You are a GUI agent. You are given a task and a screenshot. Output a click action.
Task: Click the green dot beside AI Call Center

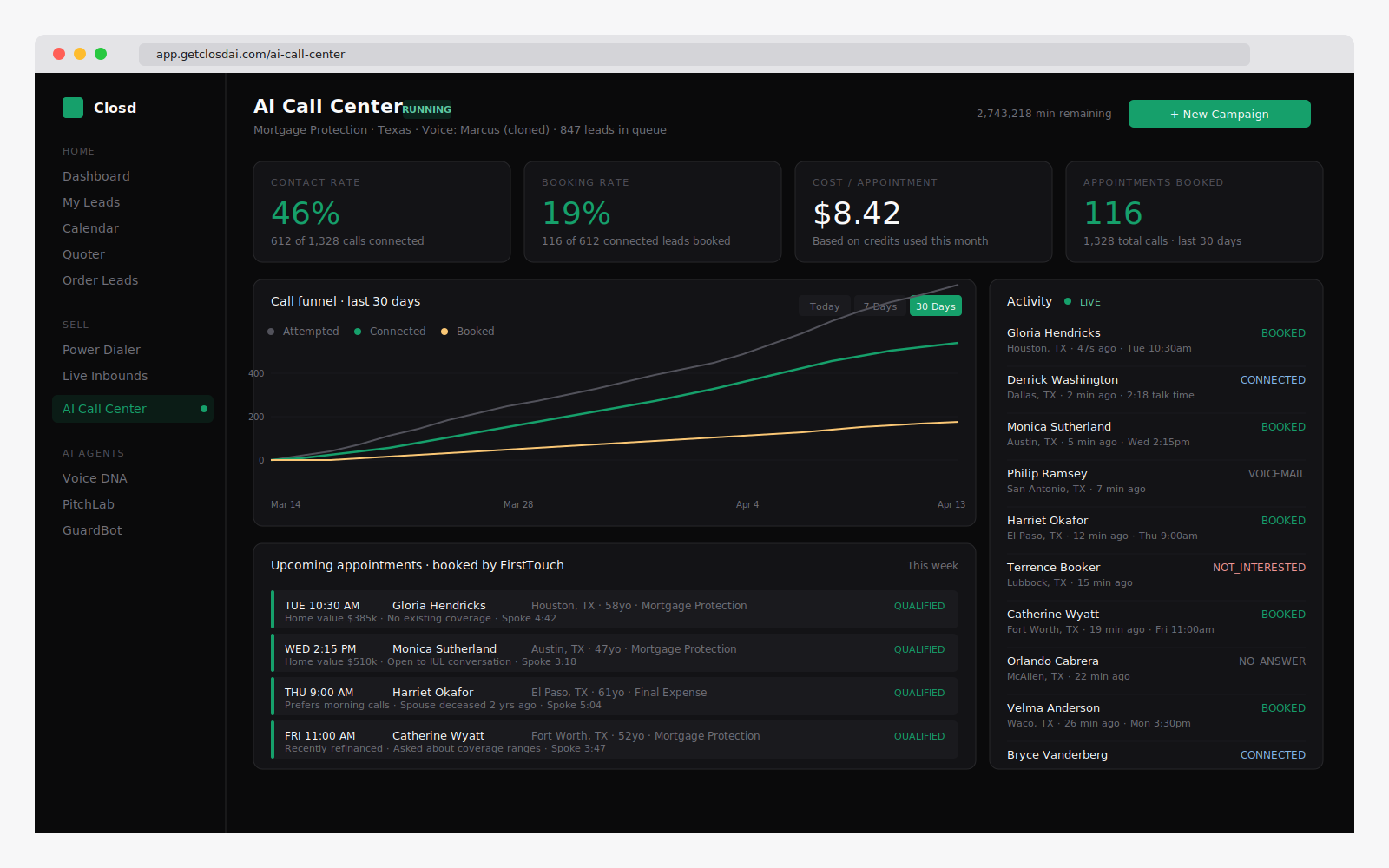click(204, 409)
